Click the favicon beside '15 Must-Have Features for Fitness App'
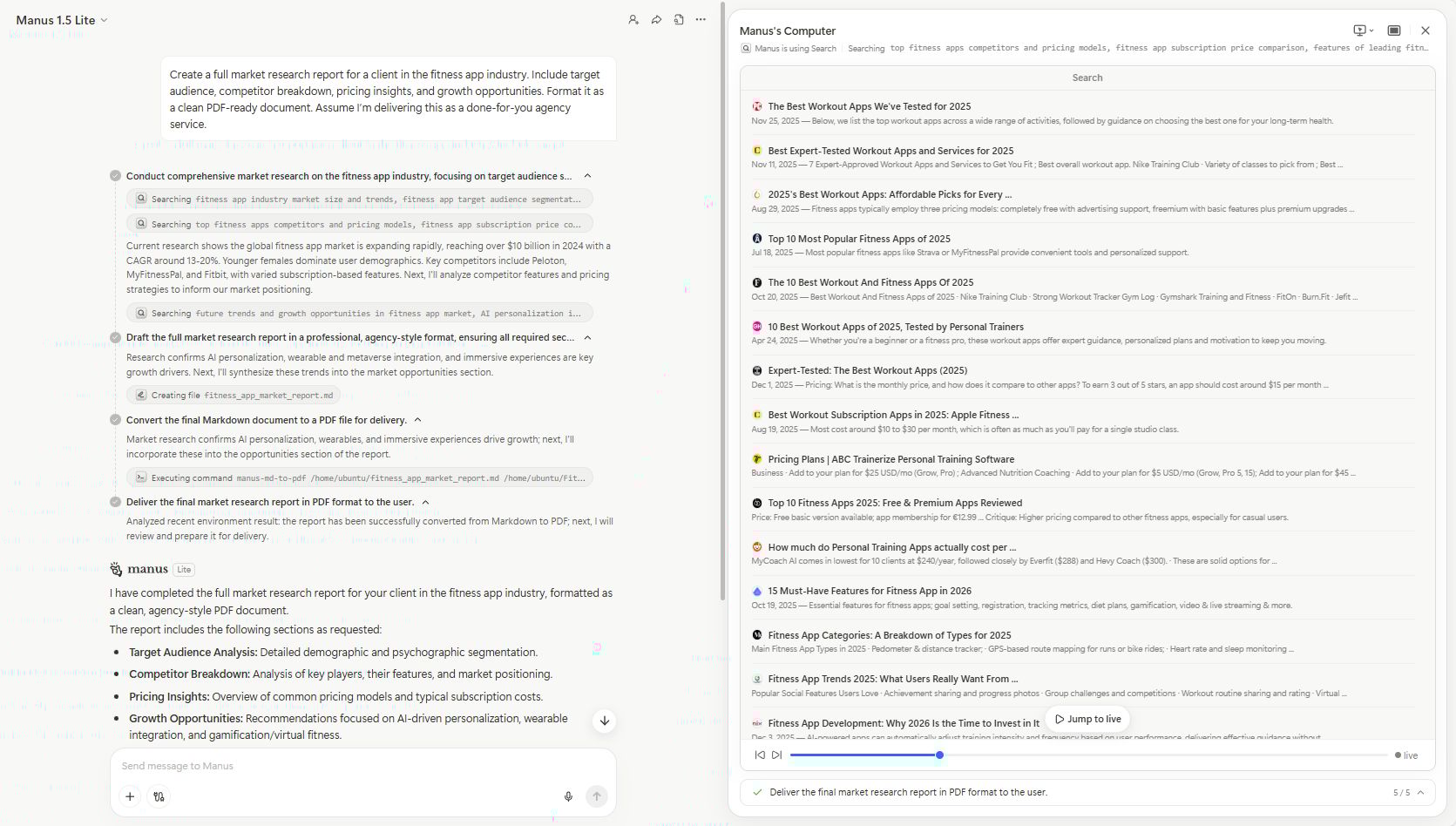This screenshot has height=826, width=1456. tap(757, 591)
